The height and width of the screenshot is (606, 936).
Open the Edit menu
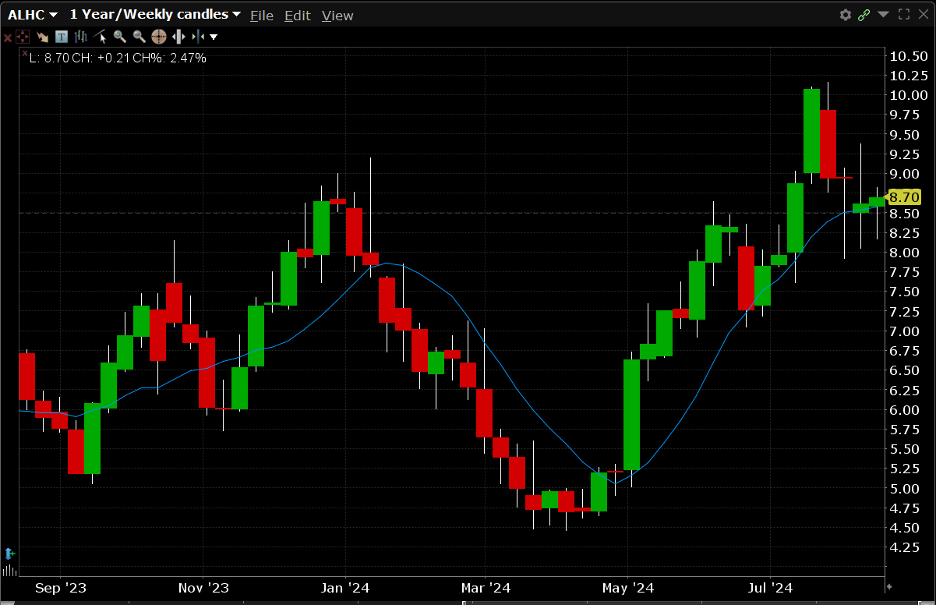pos(297,16)
